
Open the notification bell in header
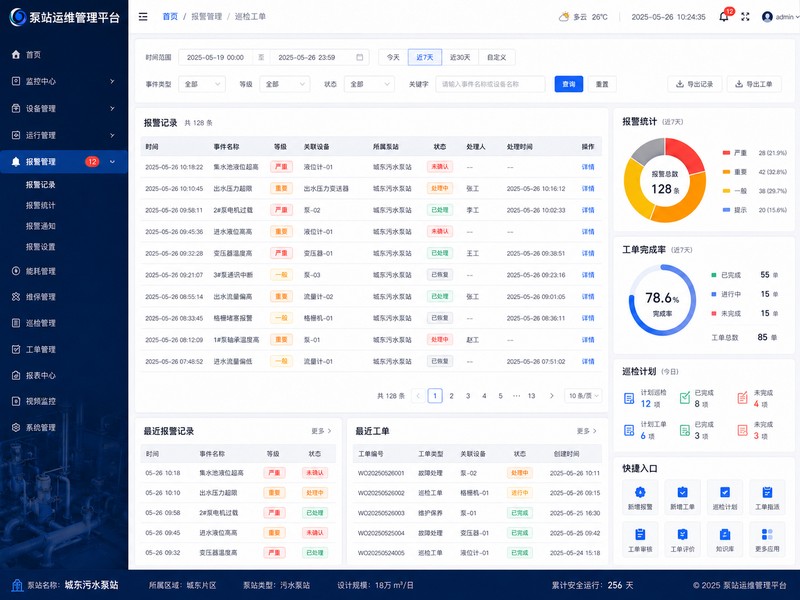tap(723, 17)
